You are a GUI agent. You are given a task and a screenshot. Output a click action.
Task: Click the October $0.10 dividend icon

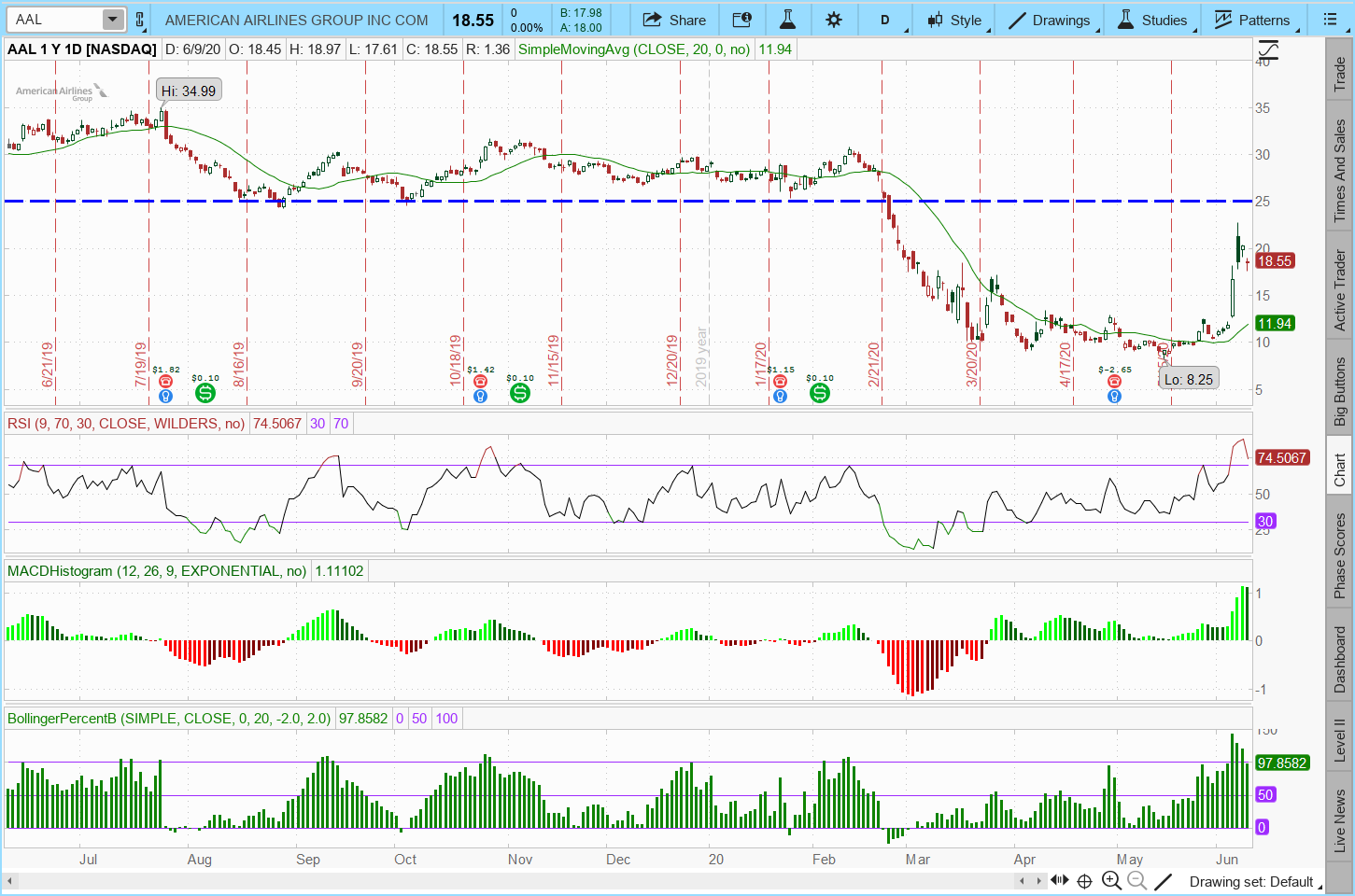(520, 394)
